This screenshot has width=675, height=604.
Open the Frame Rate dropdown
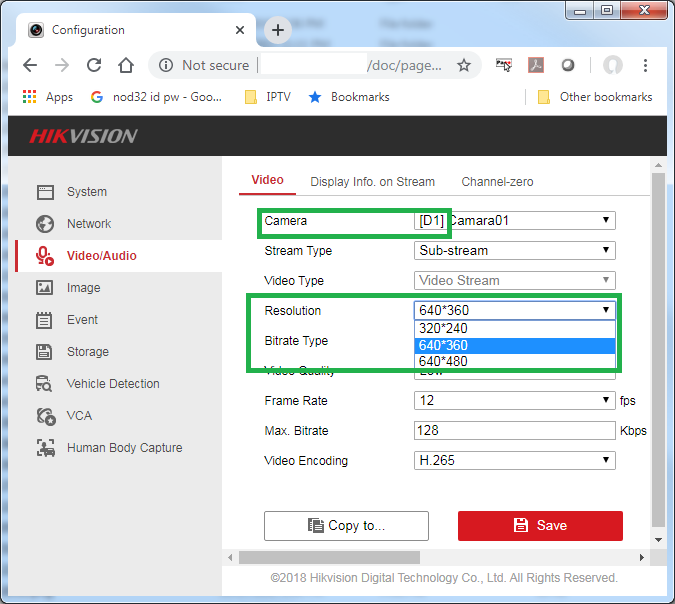tap(514, 401)
